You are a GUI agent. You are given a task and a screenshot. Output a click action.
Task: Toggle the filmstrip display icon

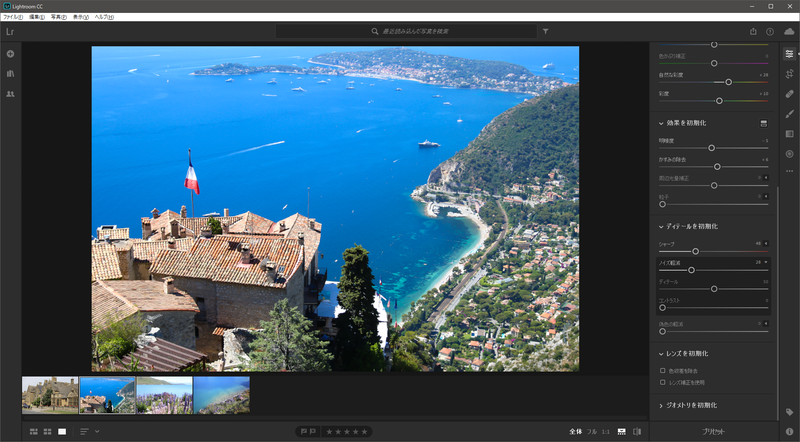pyautogui.click(x=621, y=432)
